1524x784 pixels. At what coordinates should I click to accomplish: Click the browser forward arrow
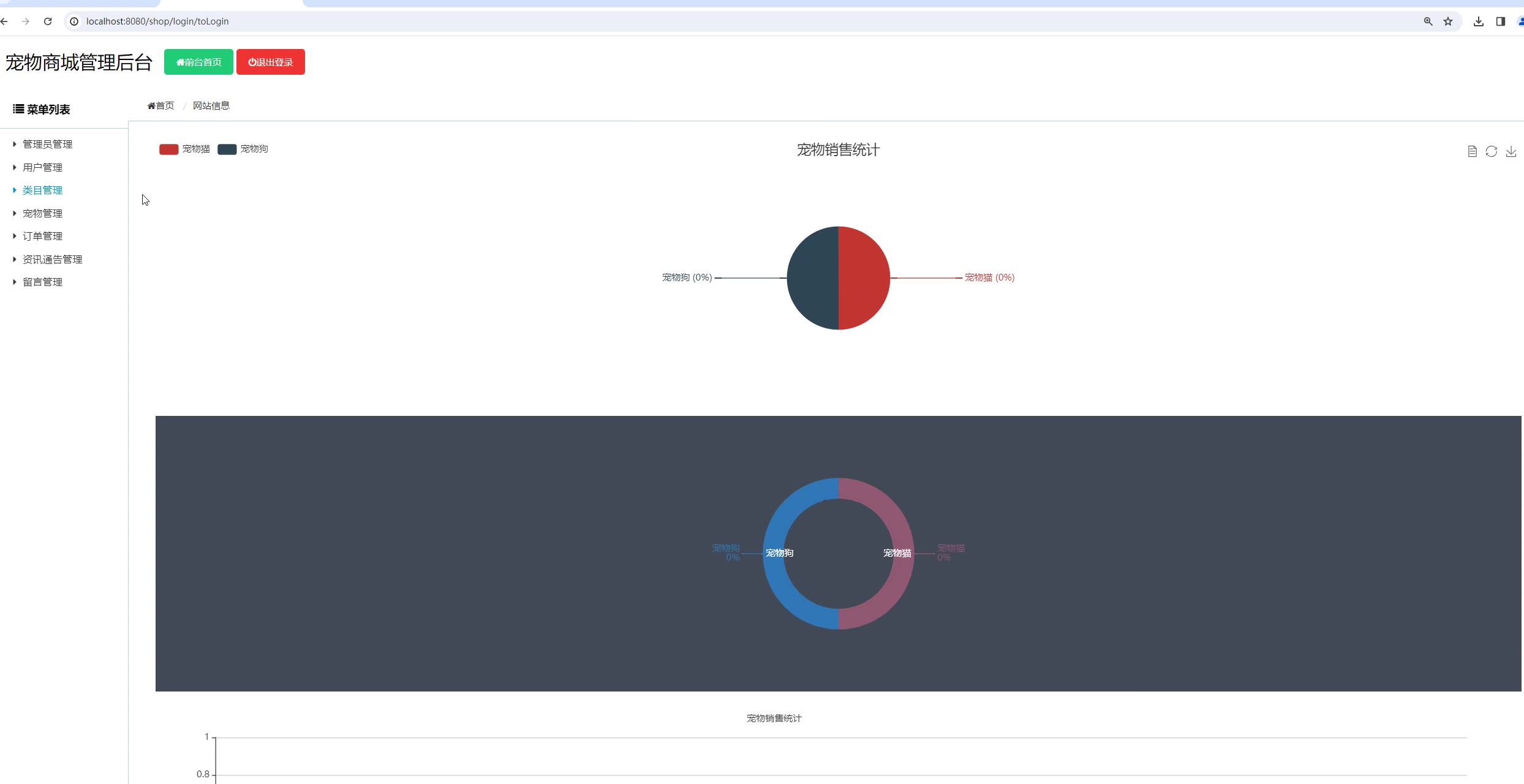pyautogui.click(x=26, y=21)
